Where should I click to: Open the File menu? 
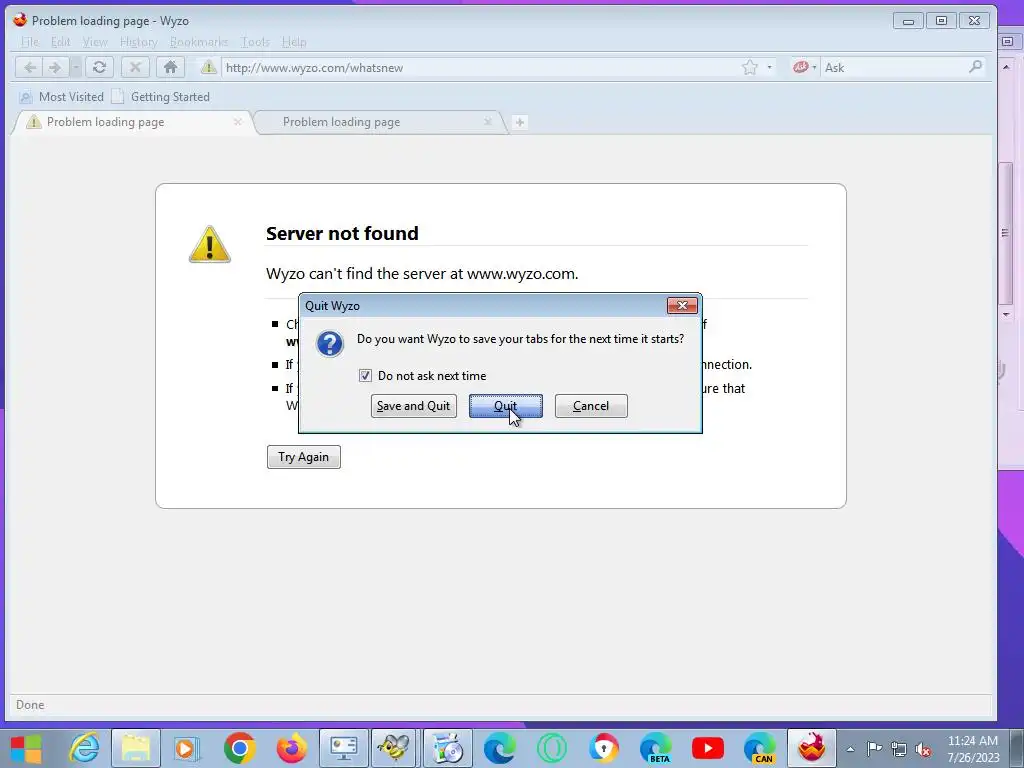[x=29, y=42]
